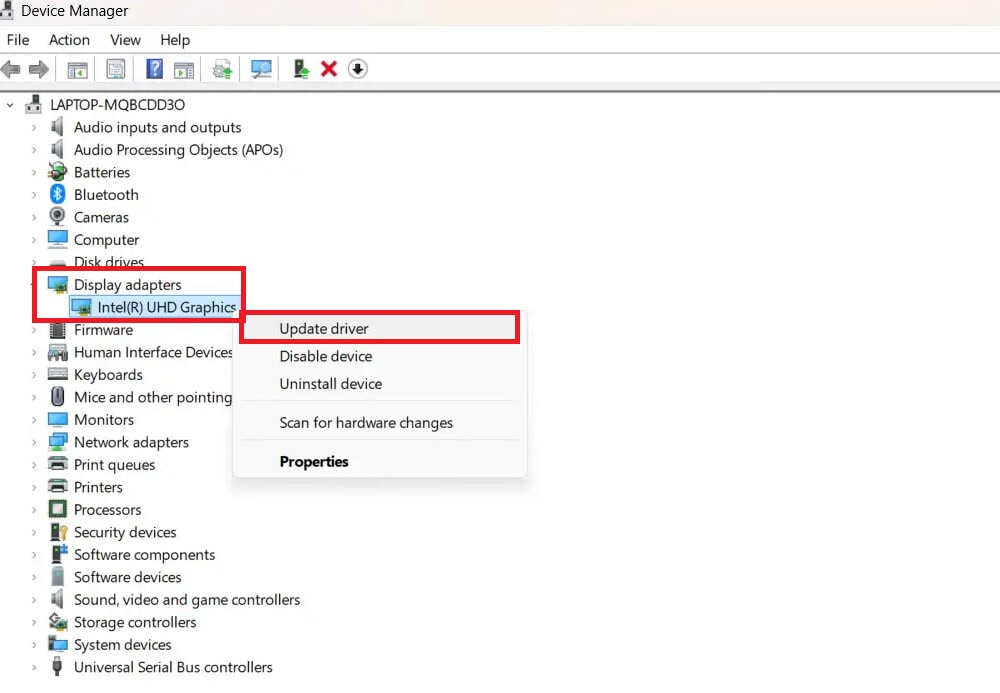The image size is (1000, 693).
Task: Expand the System devices chevron
Action: click(x=34, y=645)
